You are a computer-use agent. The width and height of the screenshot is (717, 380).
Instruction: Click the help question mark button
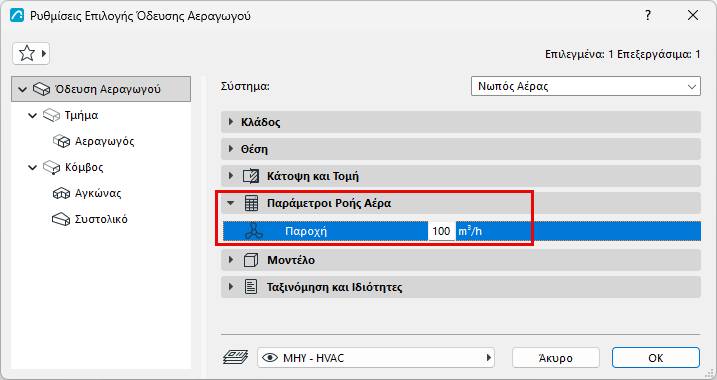(648, 16)
